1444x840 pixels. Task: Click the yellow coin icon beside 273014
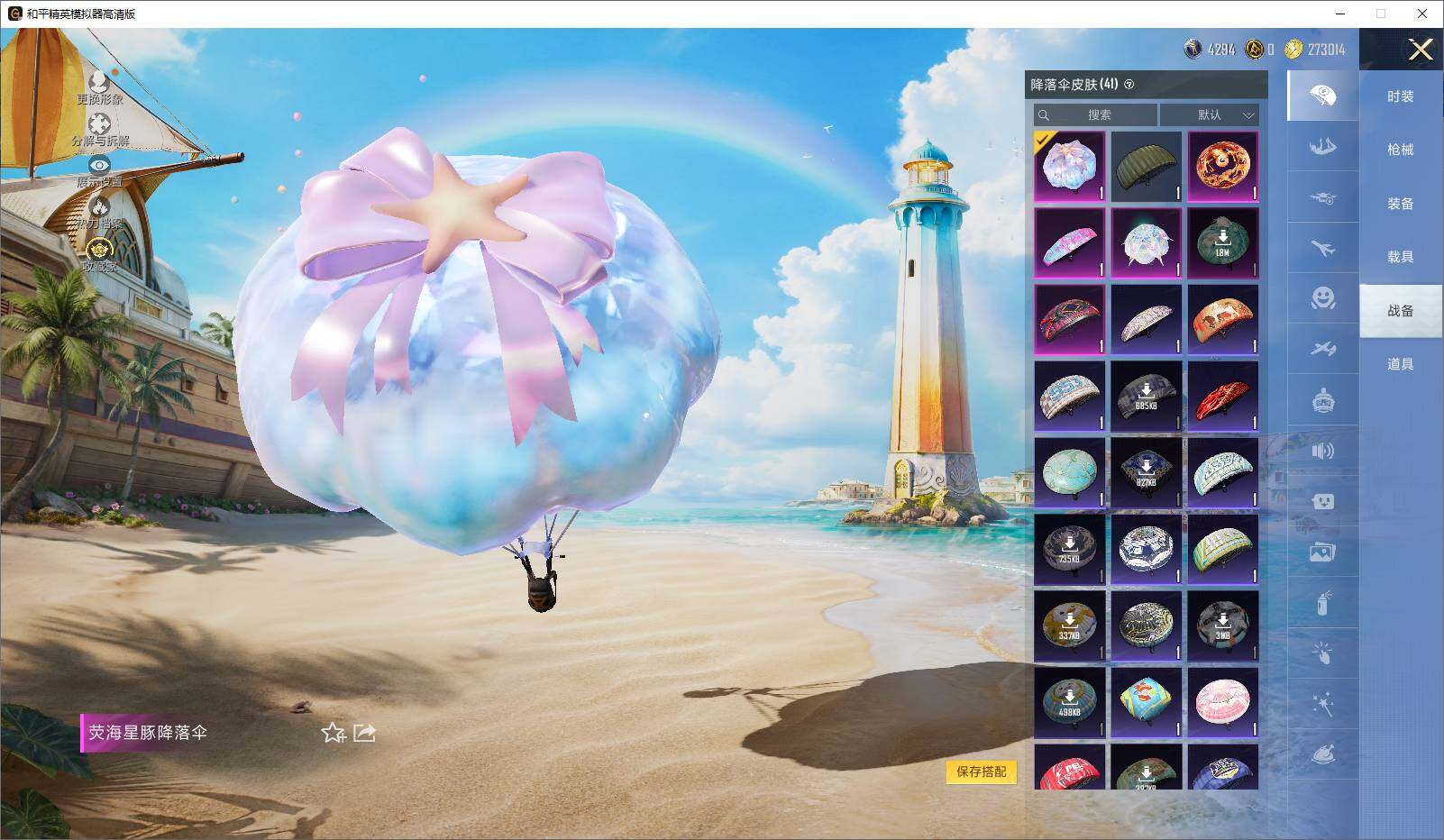pos(1293,50)
